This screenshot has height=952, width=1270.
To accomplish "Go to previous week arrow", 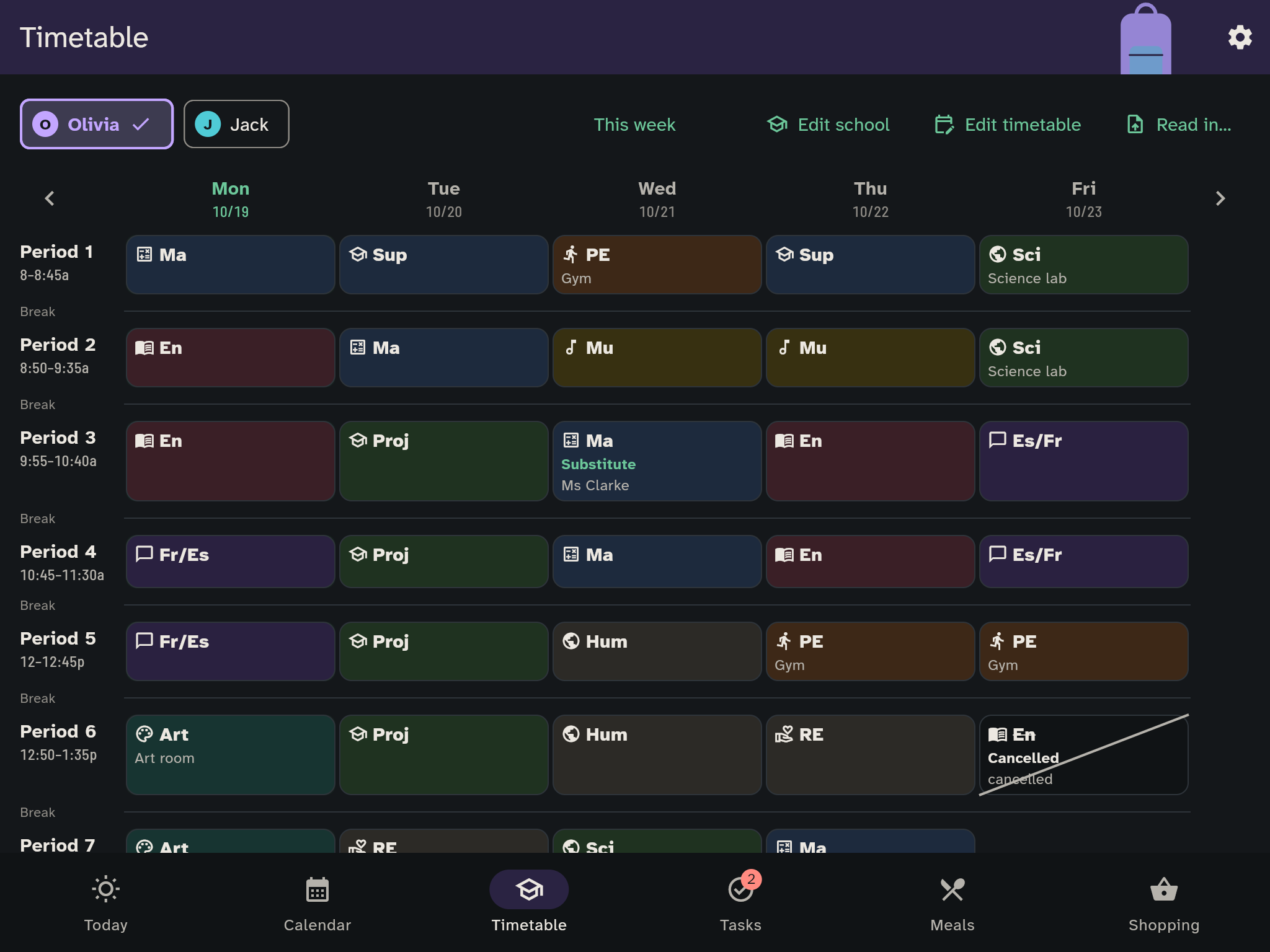I will [x=50, y=198].
